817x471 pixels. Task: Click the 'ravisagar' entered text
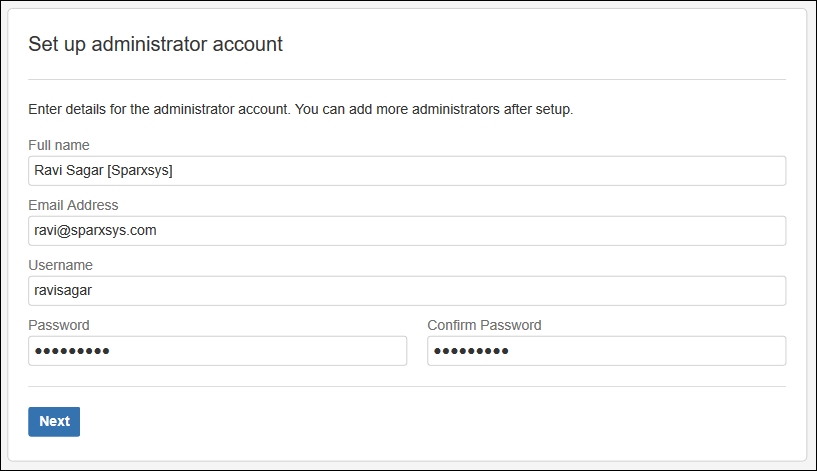point(63,290)
